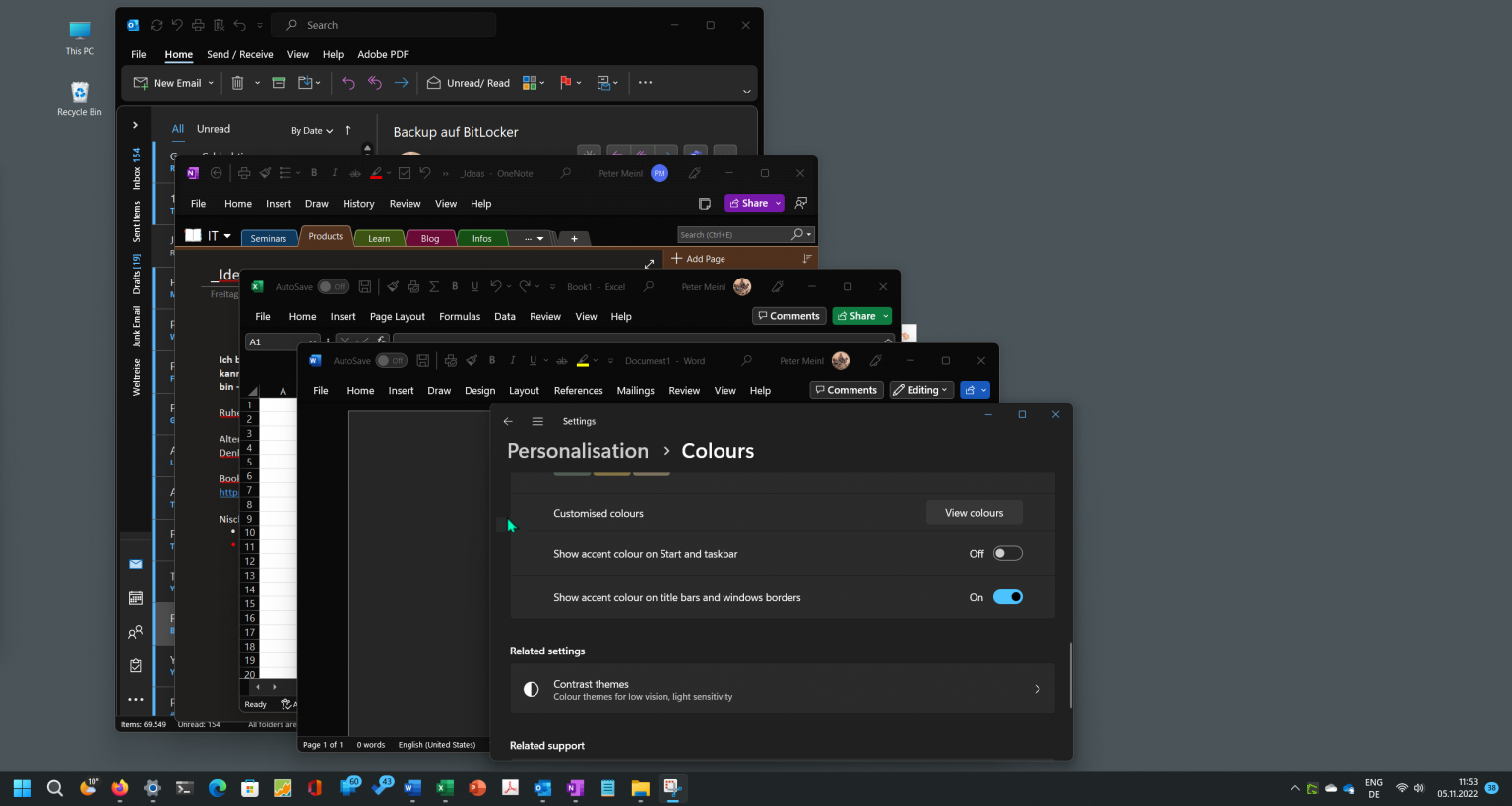Image resolution: width=1512 pixels, height=806 pixels.
Task: Click Reply All arrow in Outlook ribbon
Action: [x=375, y=83]
